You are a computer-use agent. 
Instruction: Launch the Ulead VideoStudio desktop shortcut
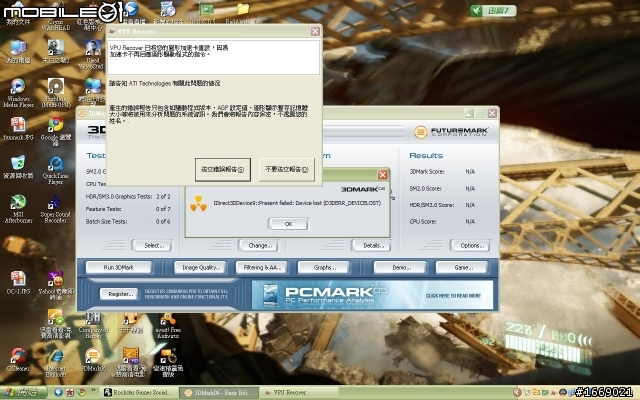pos(93,55)
